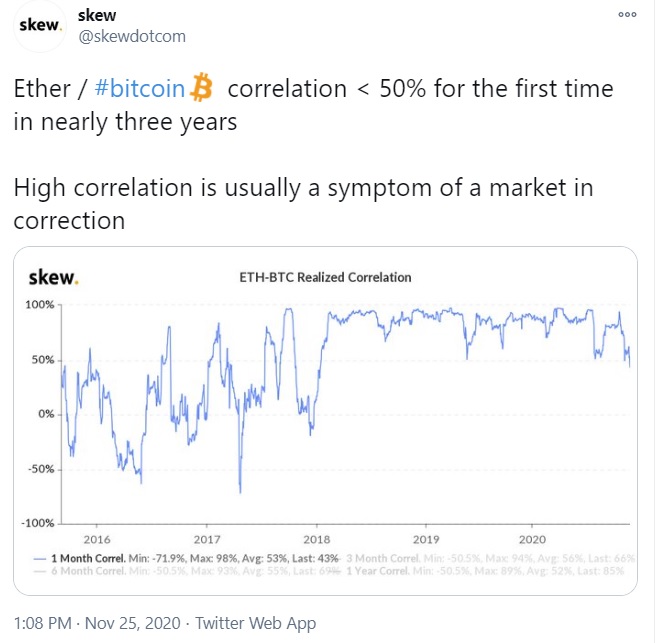The image size is (658, 643).
Task: Open the @skewdotcom handle
Action: pos(131,36)
